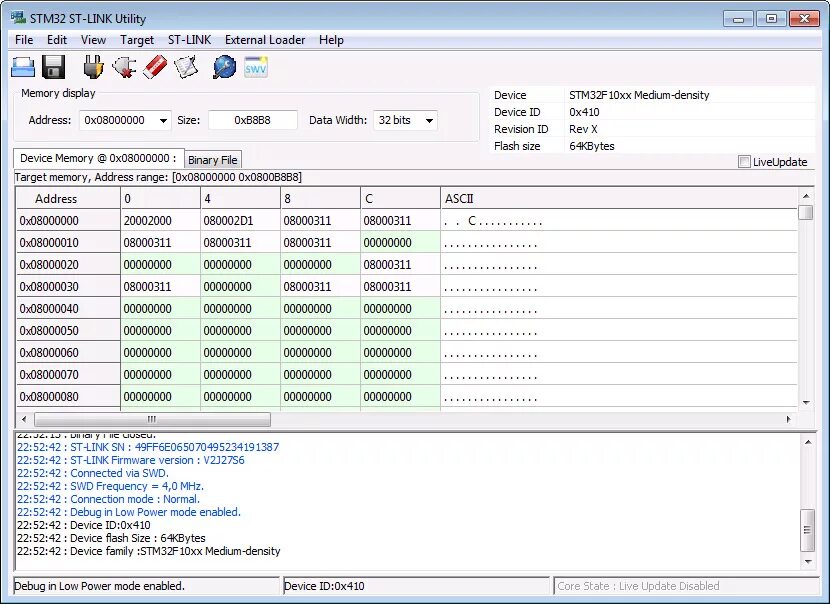Viewport: 830px width, 604px height.
Task: Click the Full chip erase icon
Action: (x=155, y=67)
